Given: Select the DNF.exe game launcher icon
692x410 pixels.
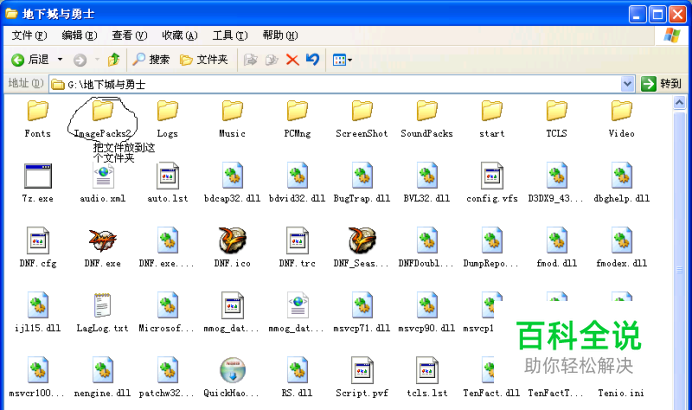Looking at the screenshot, I should [x=102, y=241].
